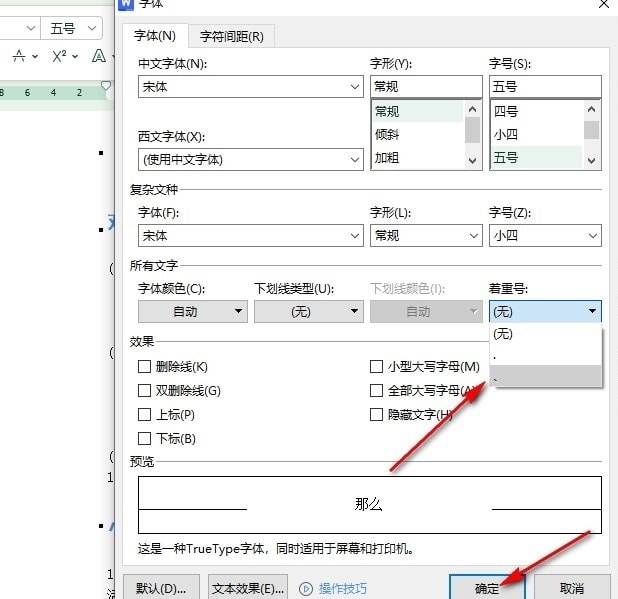Click the down arrow of the 字号 list scrollbar
Screen dimensions: 618x599
tap(592, 161)
